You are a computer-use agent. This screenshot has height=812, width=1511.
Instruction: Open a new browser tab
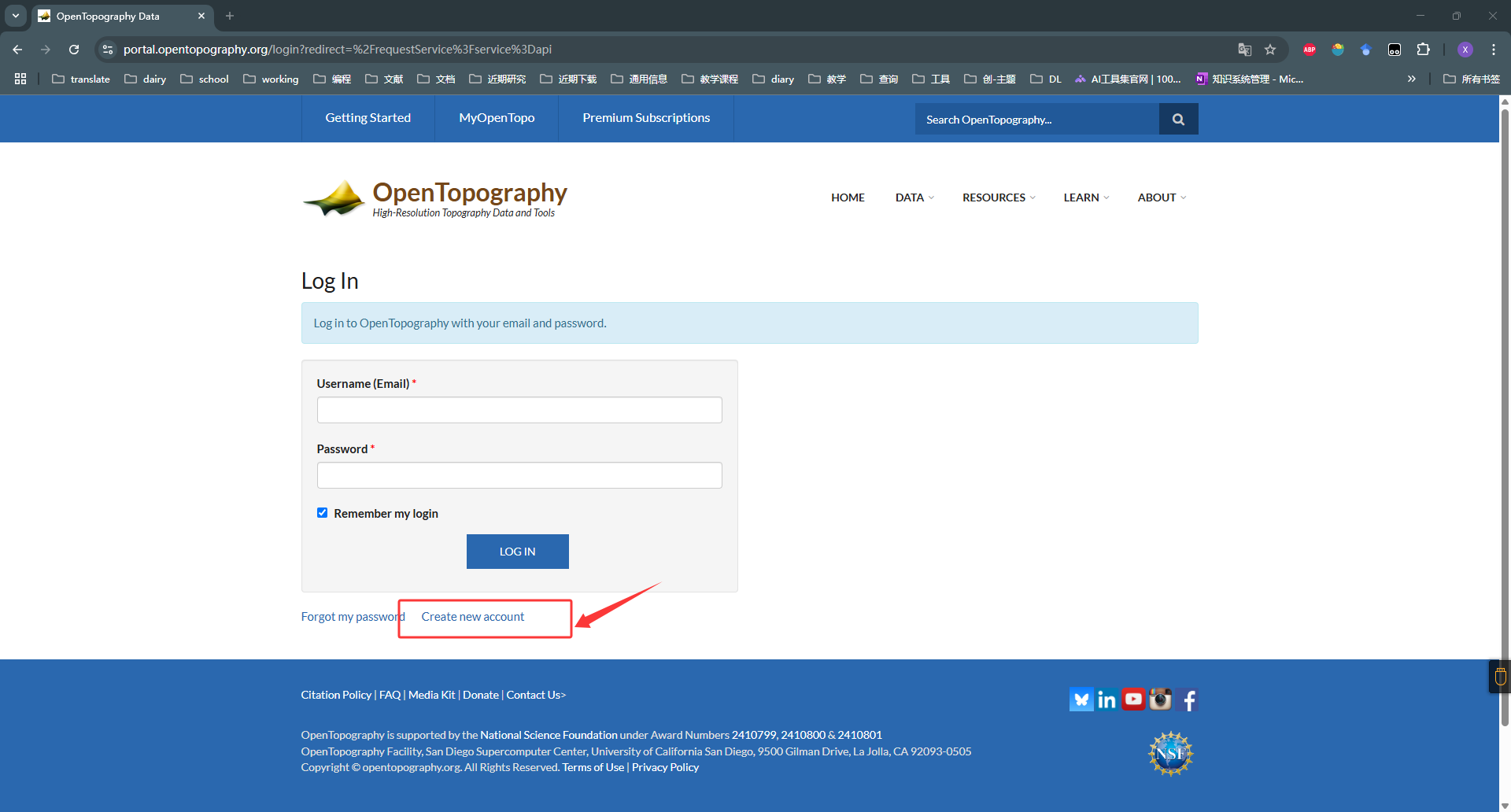coord(230,16)
